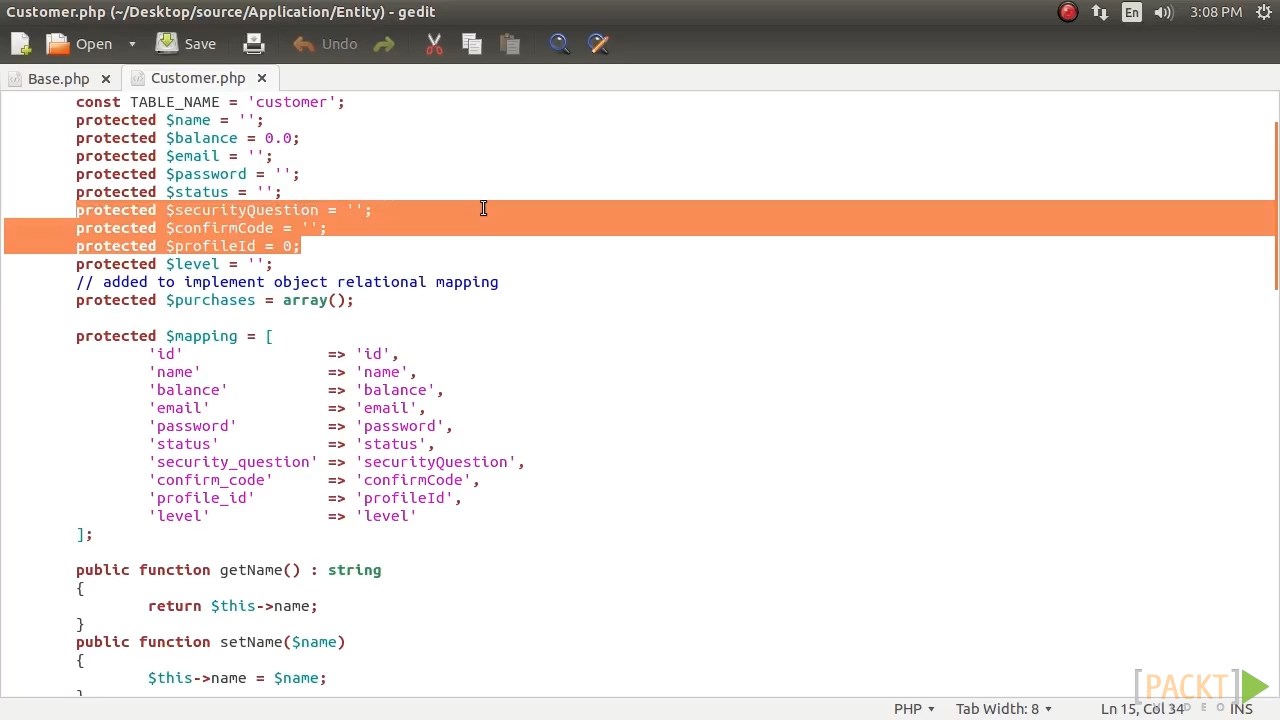Click the INS insert mode indicator

(x=1241, y=708)
